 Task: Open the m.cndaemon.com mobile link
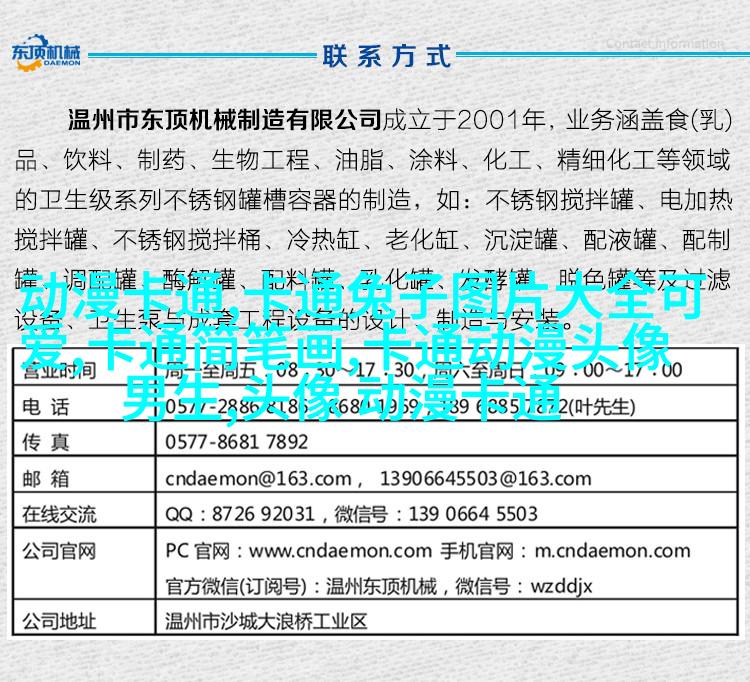tap(612, 551)
